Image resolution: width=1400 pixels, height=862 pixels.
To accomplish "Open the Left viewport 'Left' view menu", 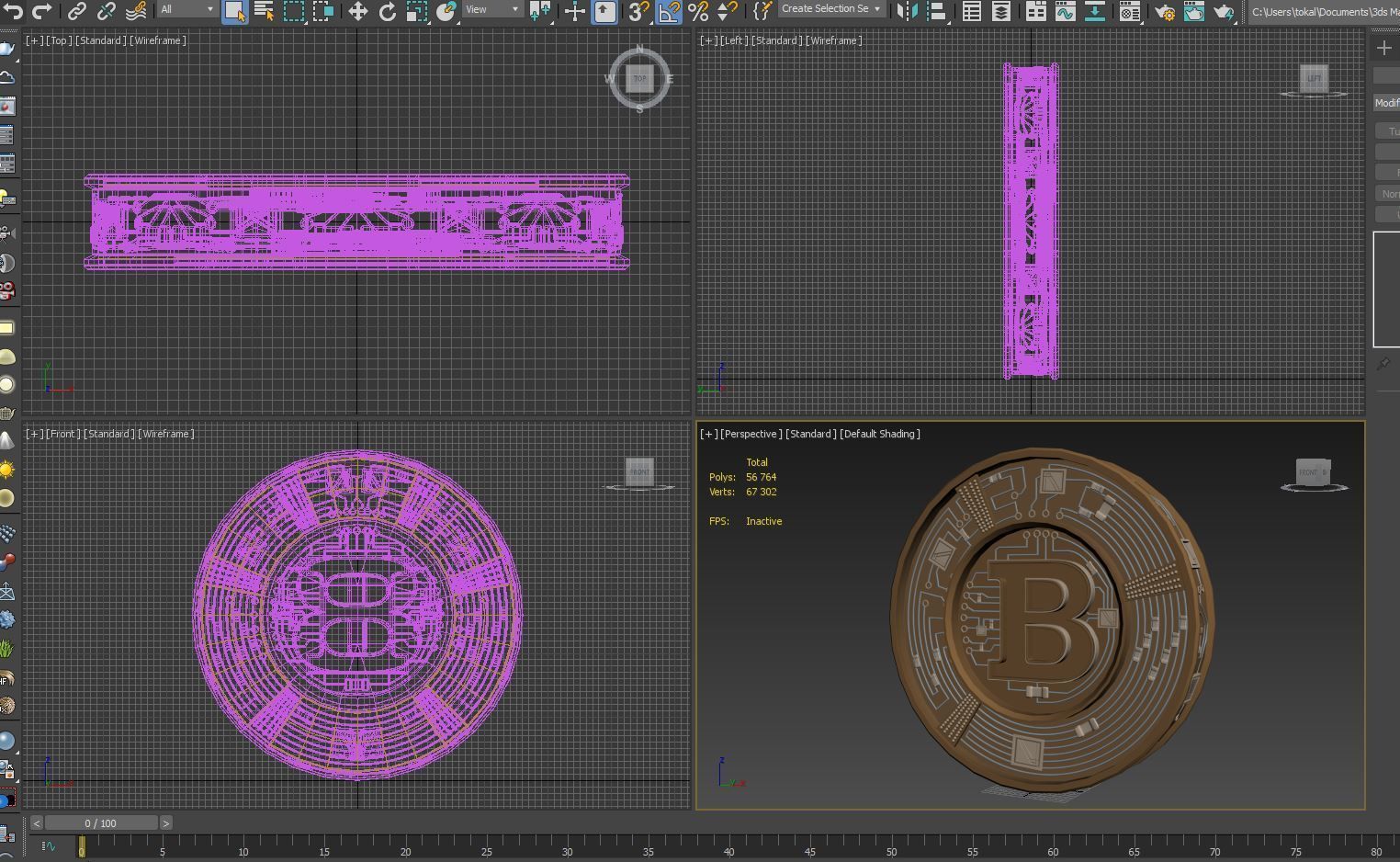I will [732, 40].
